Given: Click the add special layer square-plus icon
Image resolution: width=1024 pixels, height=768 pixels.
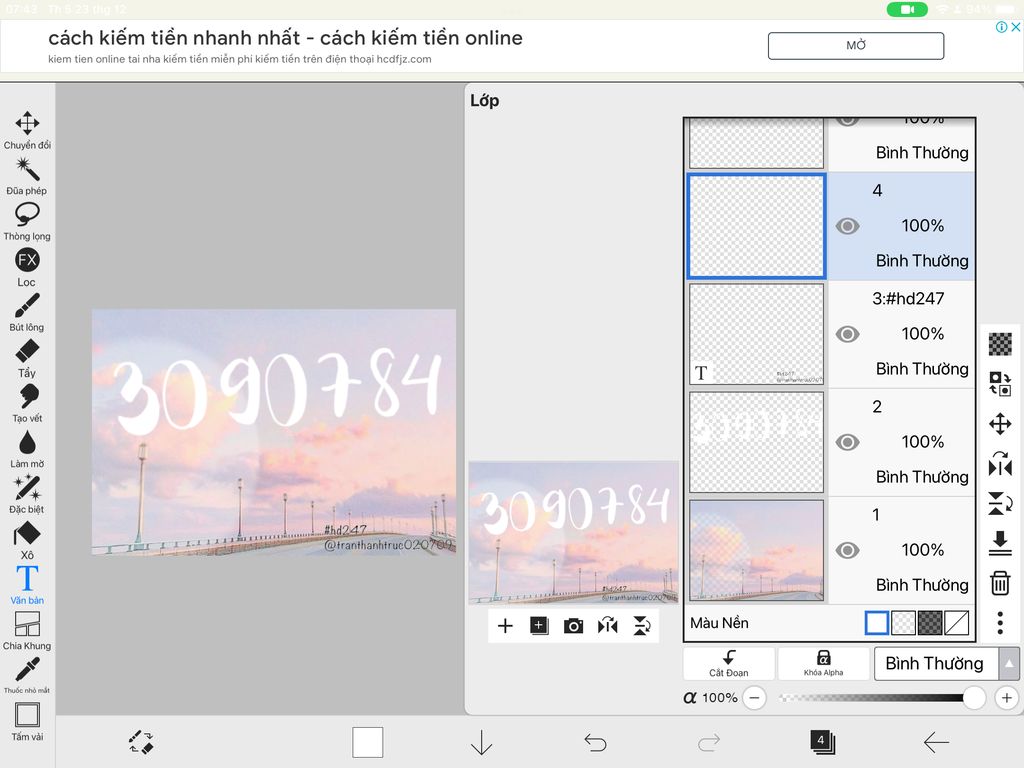Looking at the screenshot, I should tap(539, 626).
